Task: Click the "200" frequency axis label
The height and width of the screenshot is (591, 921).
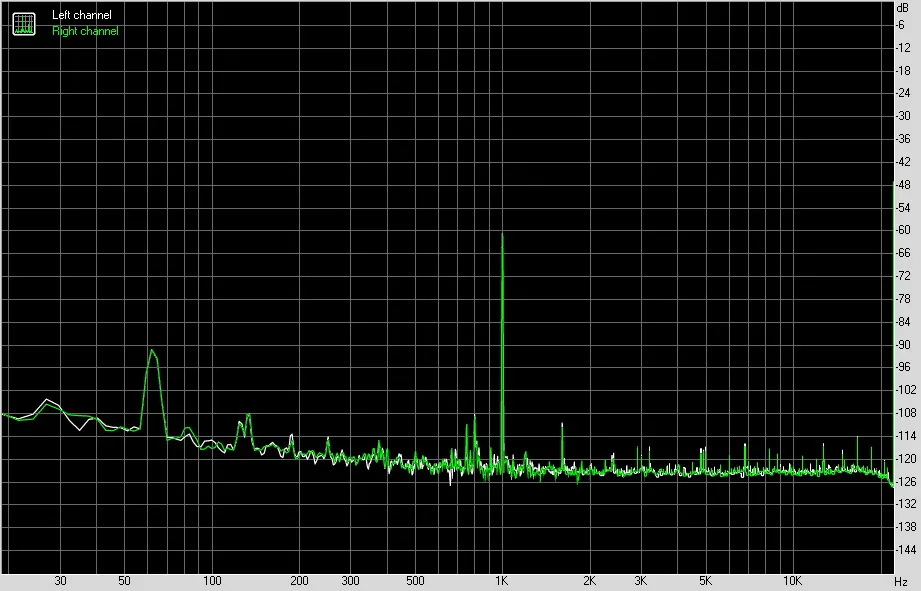Action: [299, 581]
